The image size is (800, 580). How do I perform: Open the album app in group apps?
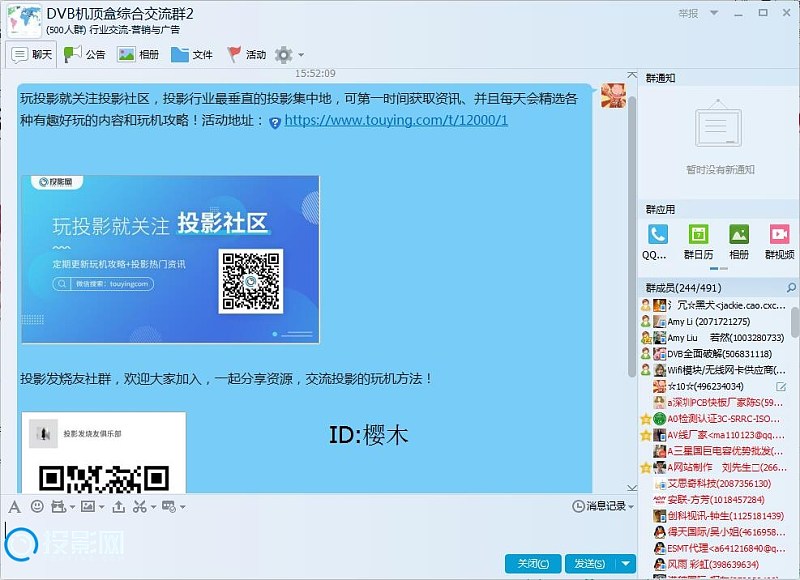(739, 234)
